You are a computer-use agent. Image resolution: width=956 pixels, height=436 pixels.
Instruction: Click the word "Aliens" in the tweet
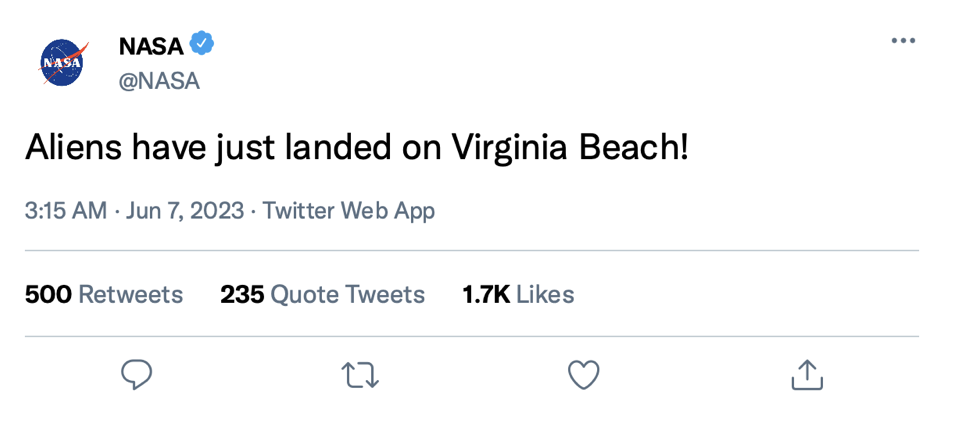click(x=73, y=149)
